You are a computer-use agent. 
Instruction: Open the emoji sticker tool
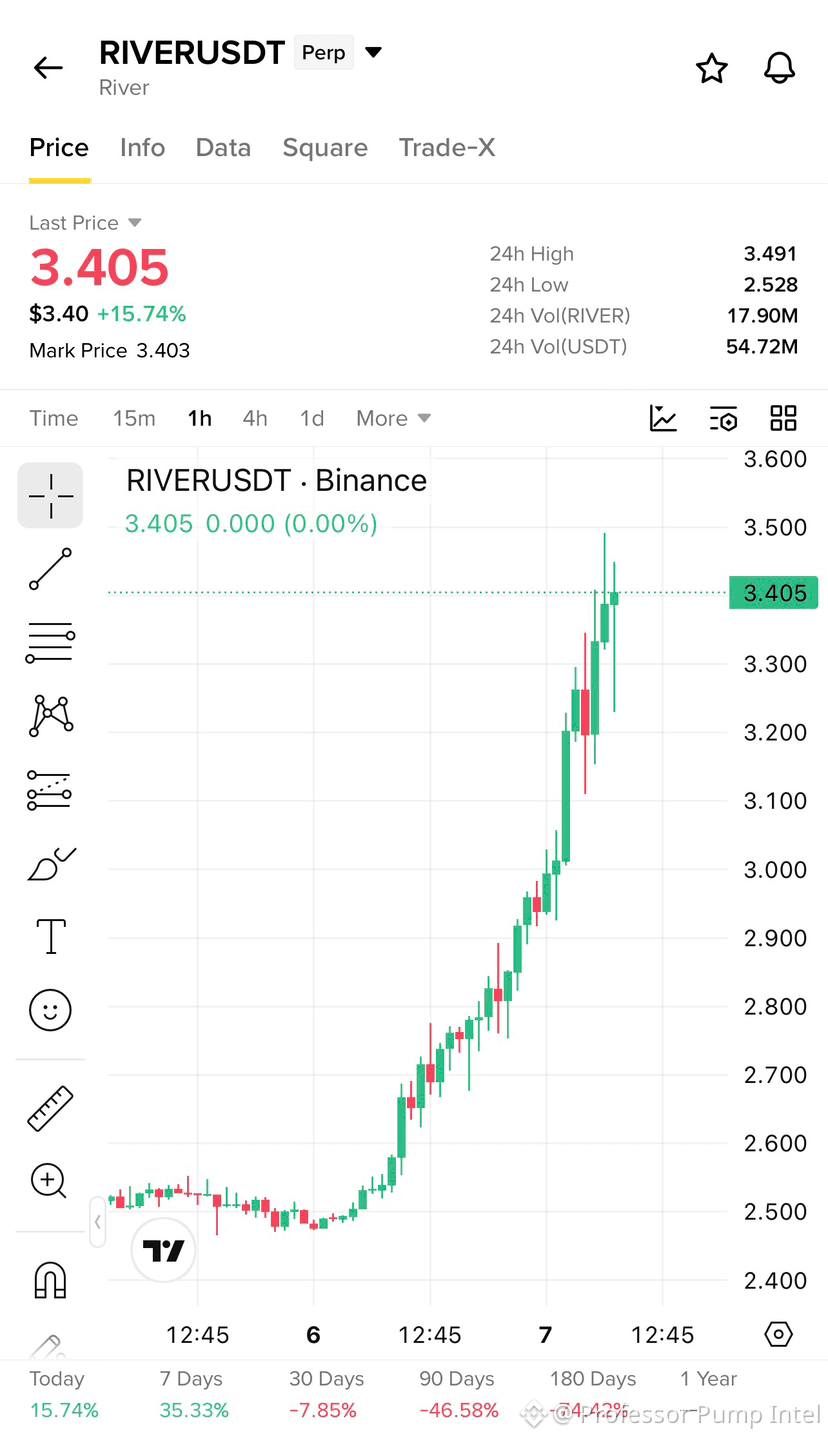[x=50, y=1010]
